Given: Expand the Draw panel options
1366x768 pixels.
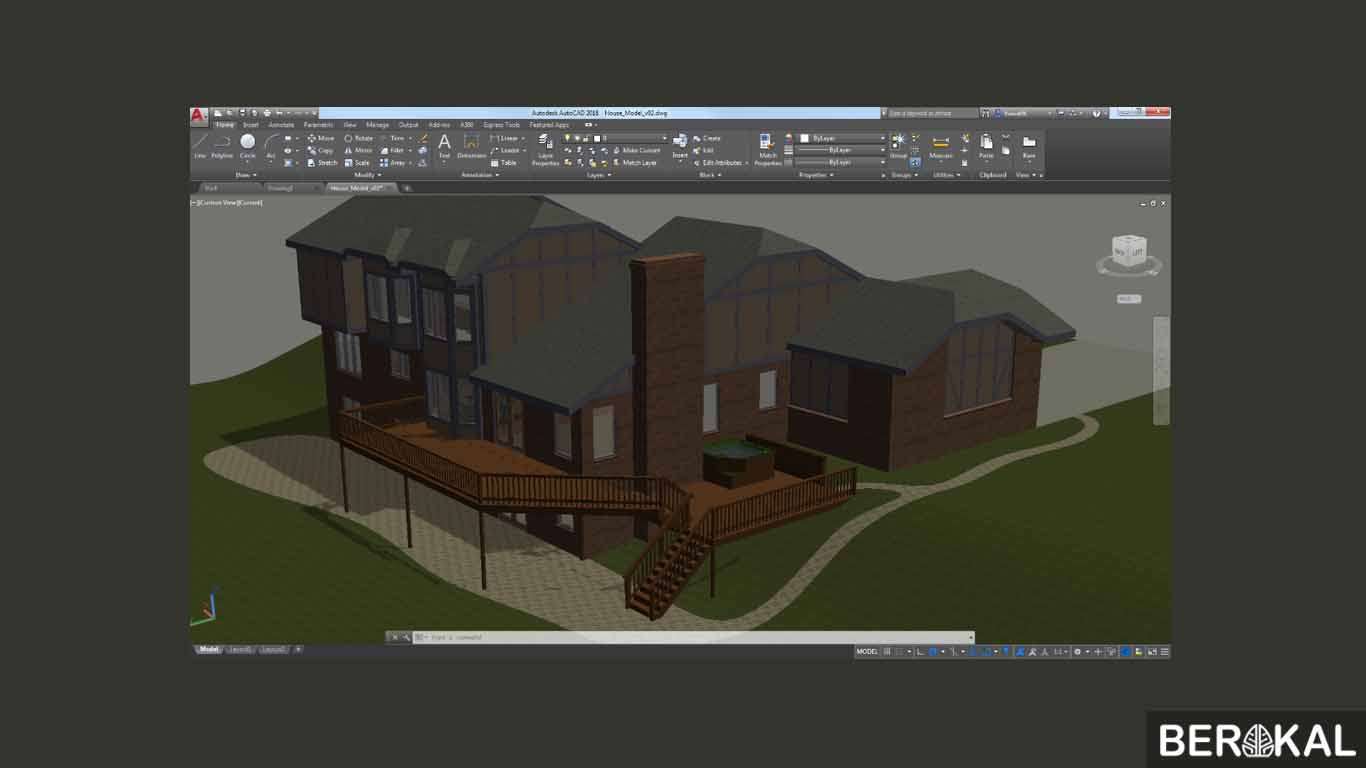Looking at the screenshot, I should [256, 175].
